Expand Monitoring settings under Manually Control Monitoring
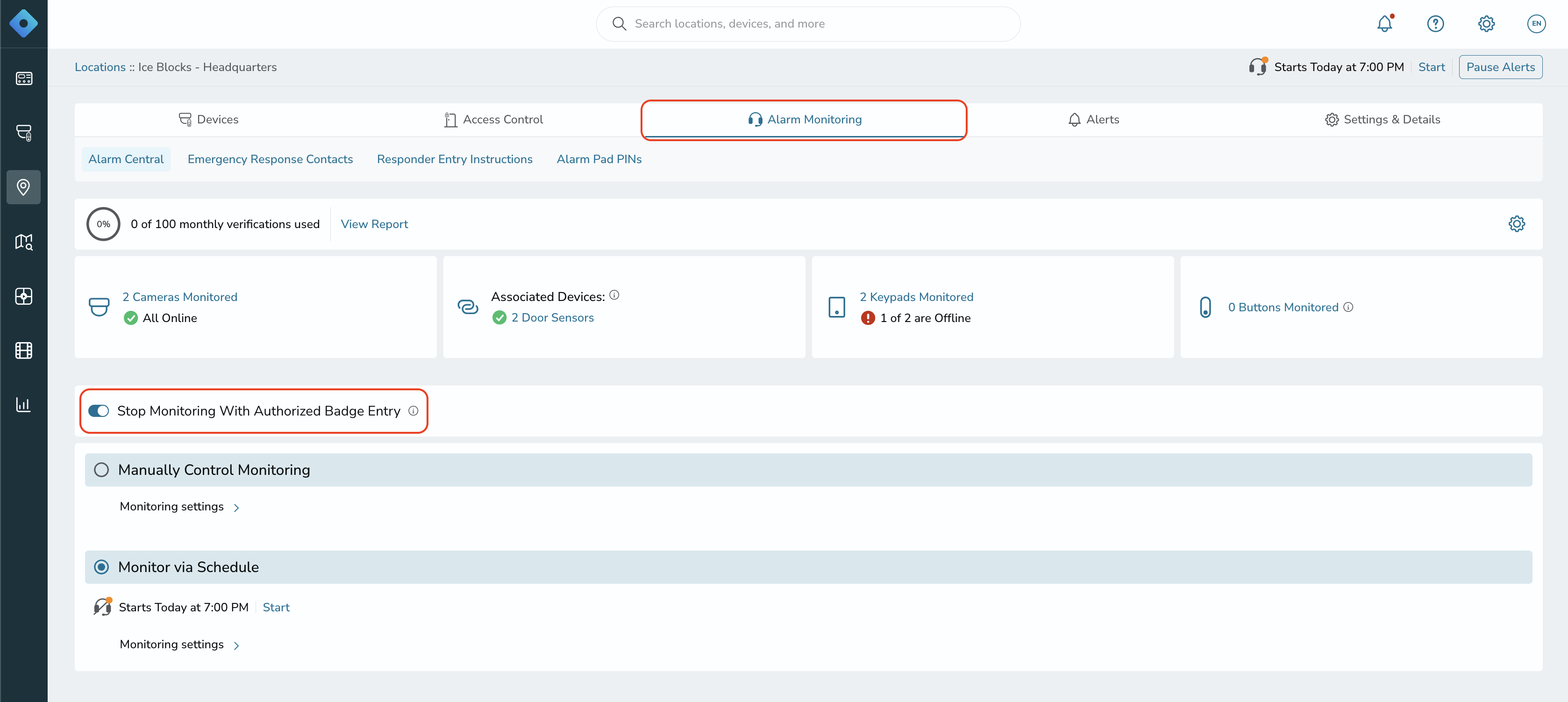1568x702 pixels. tap(179, 506)
